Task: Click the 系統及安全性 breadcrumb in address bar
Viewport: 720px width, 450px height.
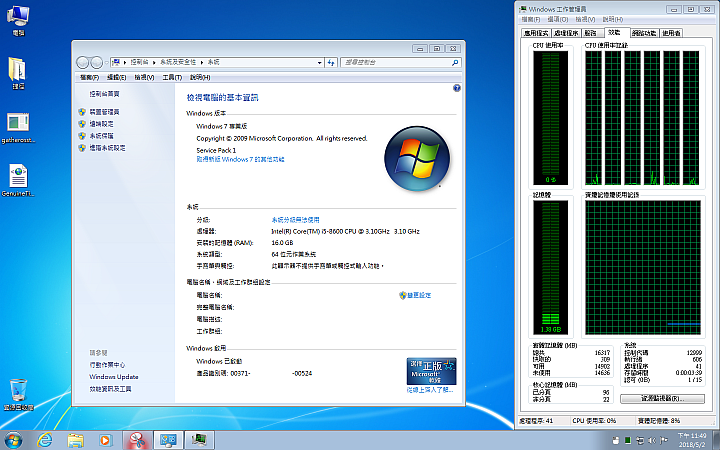Action: (178, 62)
